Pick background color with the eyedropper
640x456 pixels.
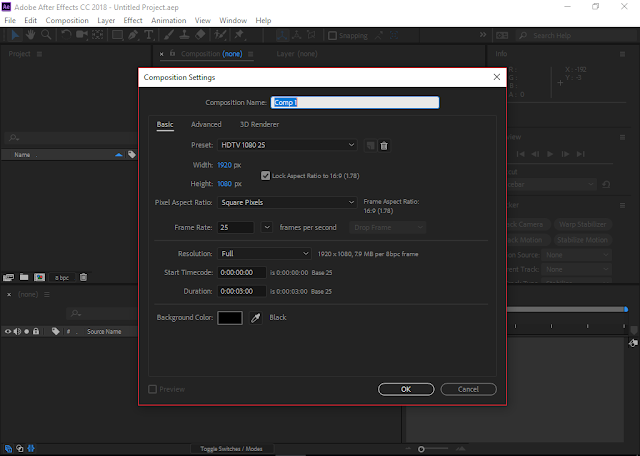pos(256,318)
